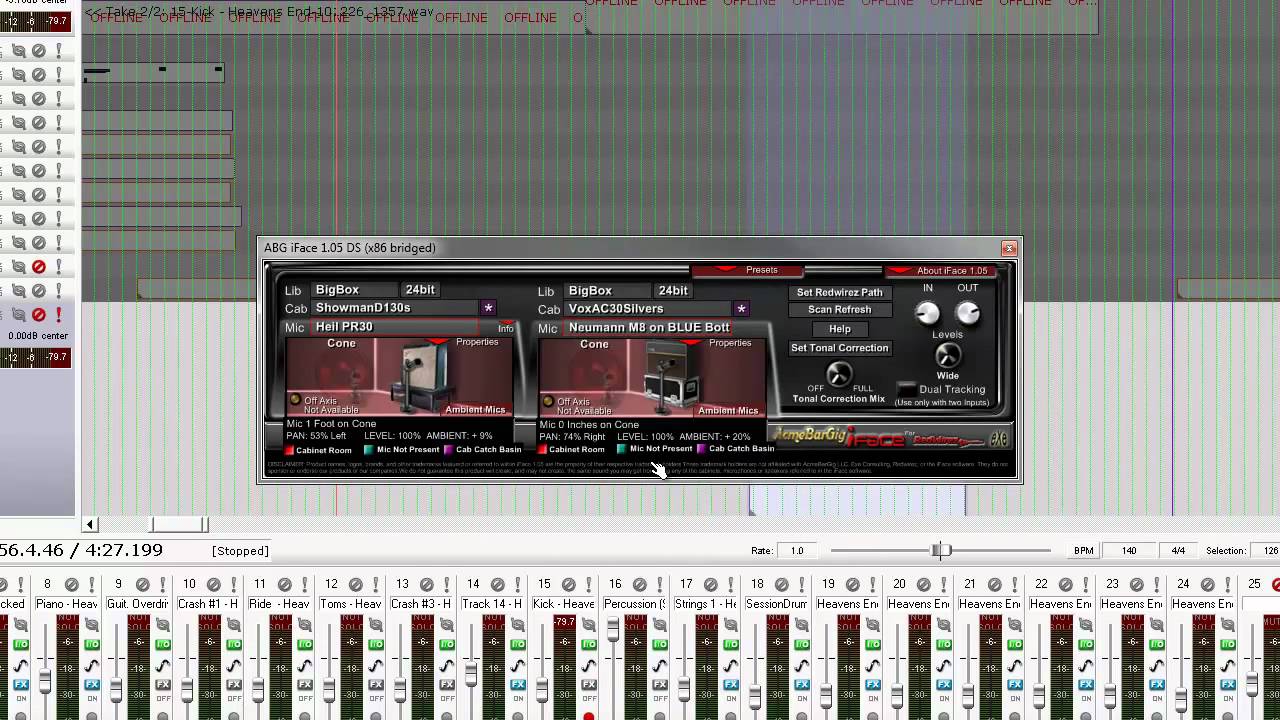The width and height of the screenshot is (1280, 720).
Task: Open Heil PR30 mic selector
Action: point(395,327)
